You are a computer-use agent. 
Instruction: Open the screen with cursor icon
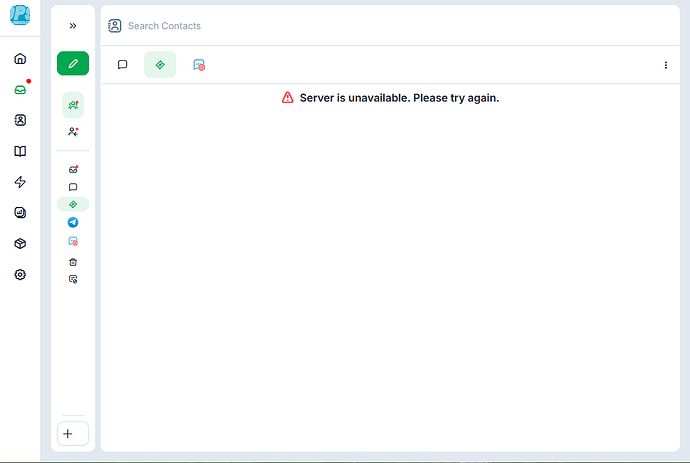(73, 279)
